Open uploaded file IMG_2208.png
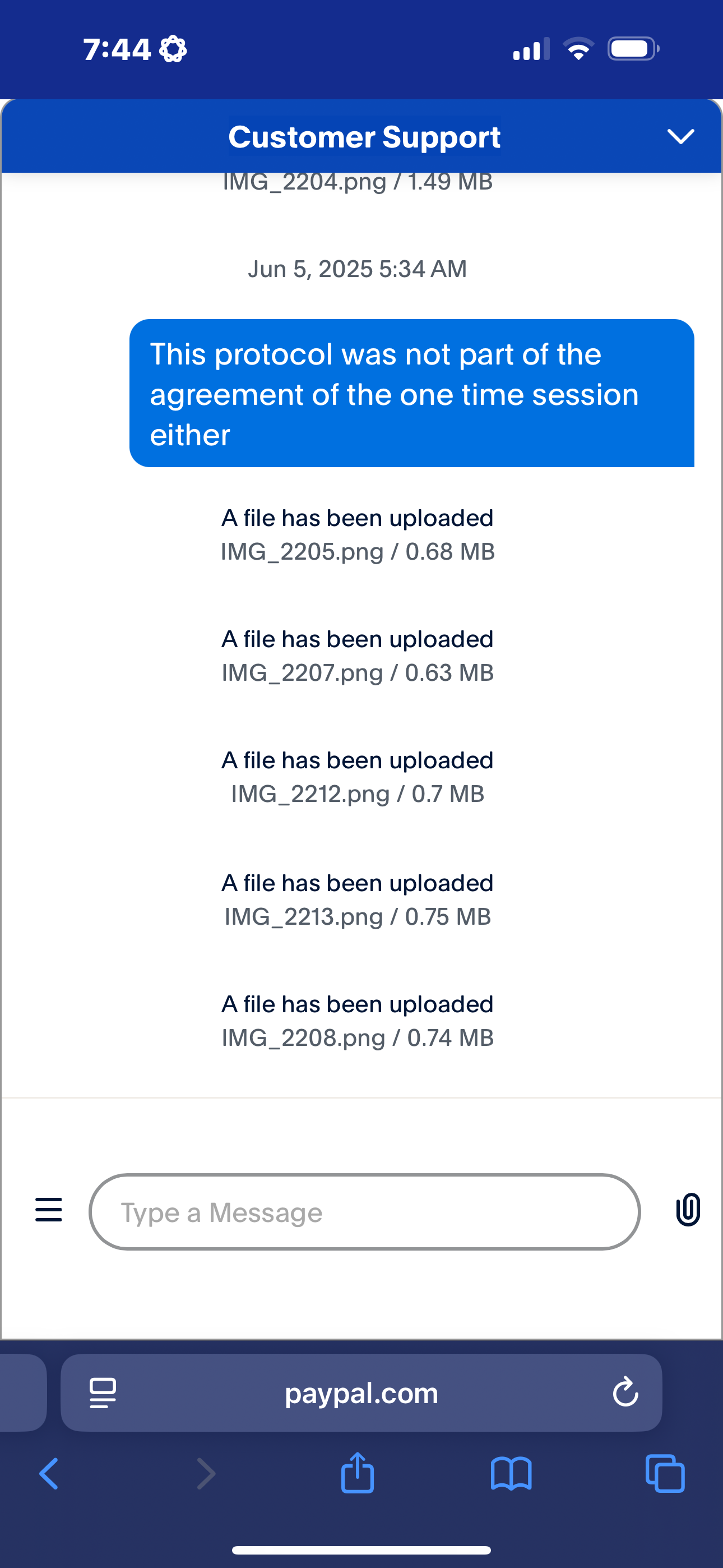723x1568 pixels. [358, 1038]
